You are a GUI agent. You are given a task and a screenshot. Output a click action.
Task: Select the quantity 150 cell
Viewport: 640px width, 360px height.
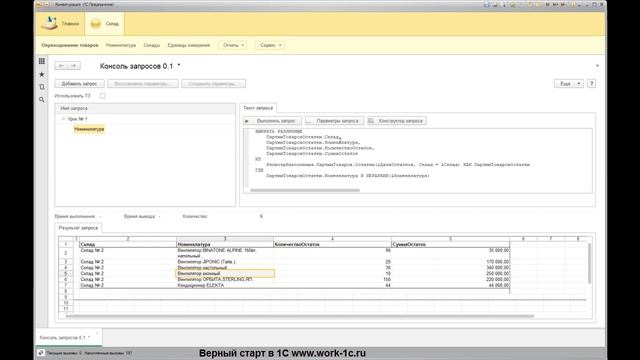click(332, 280)
